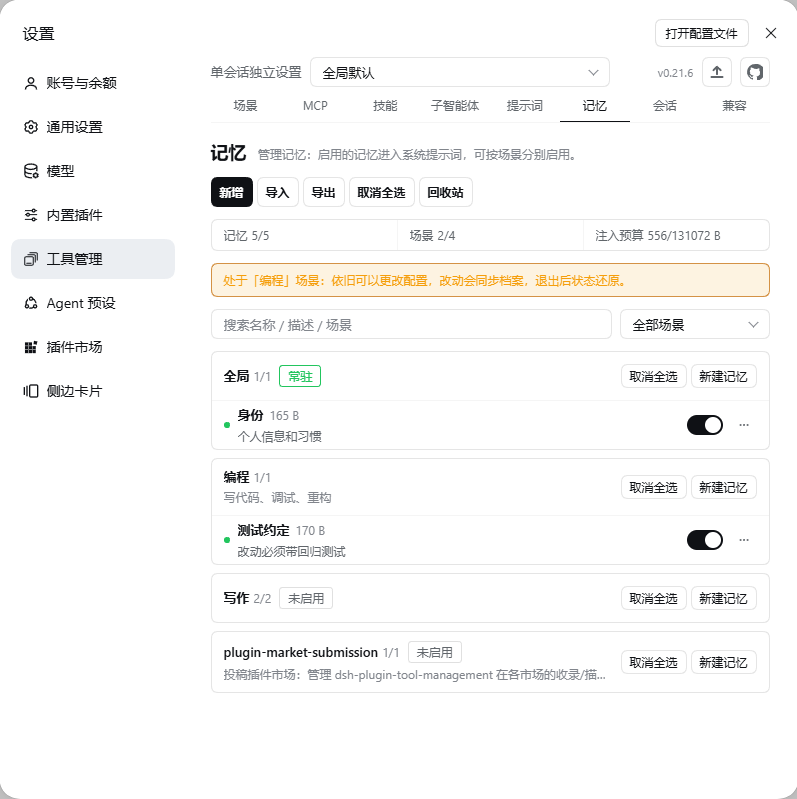
Task: Open 侧边卡片 in sidebar
Action: (x=93, y=391)
